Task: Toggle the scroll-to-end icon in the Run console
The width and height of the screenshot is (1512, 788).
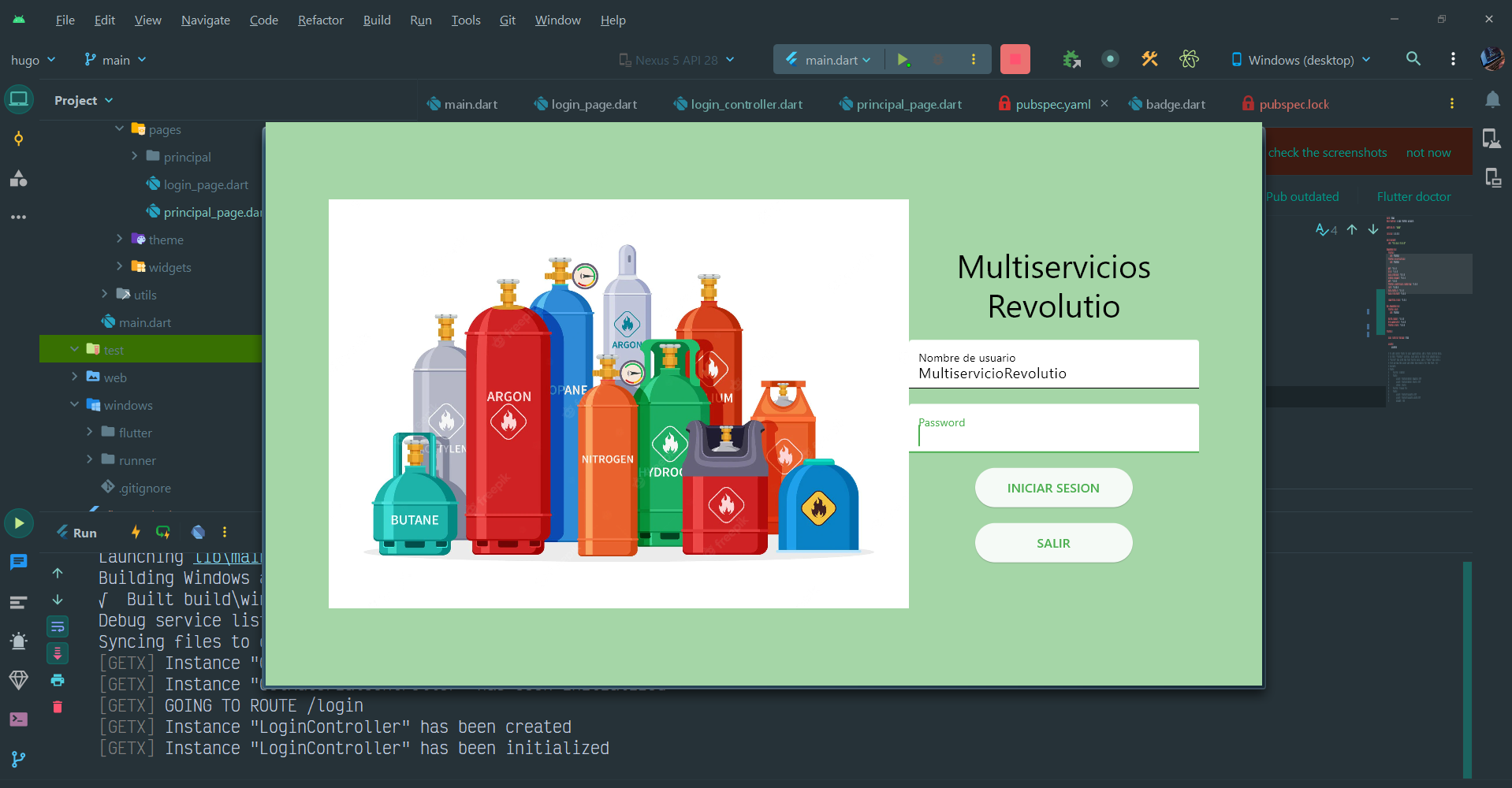Action: click(58, 653)
